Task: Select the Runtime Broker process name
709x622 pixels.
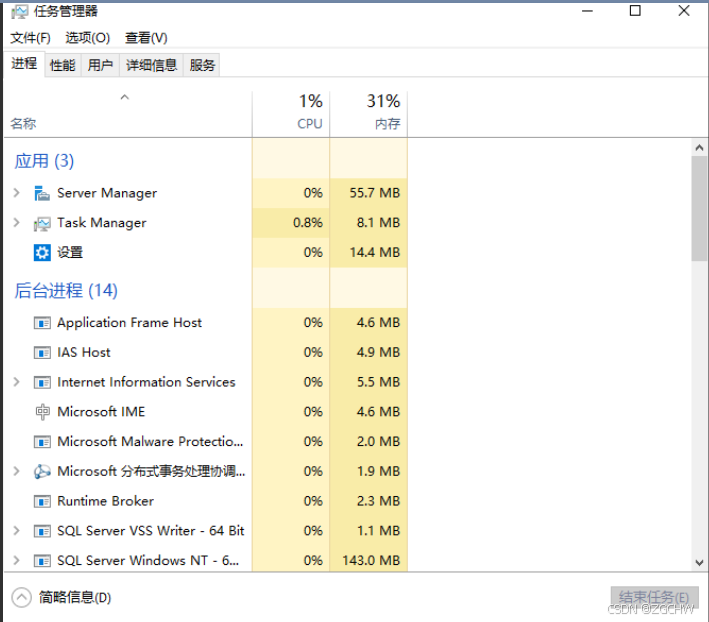Action: pos(105,501)
